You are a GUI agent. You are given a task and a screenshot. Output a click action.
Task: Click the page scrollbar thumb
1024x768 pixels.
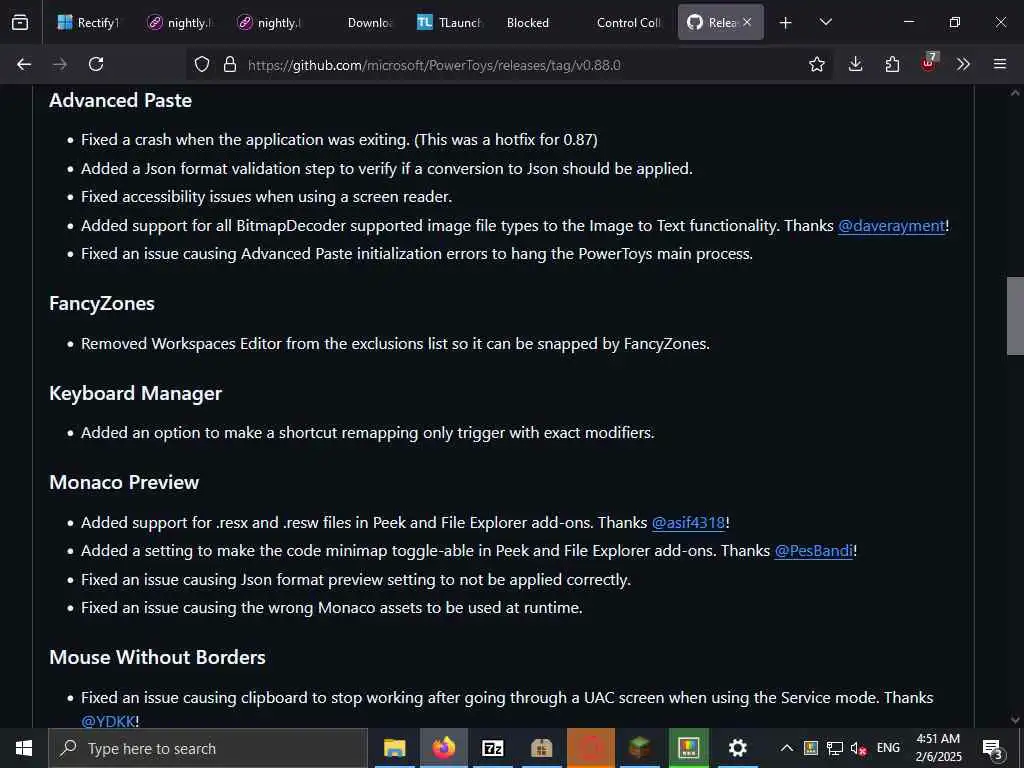click(x=1015, y=316)
